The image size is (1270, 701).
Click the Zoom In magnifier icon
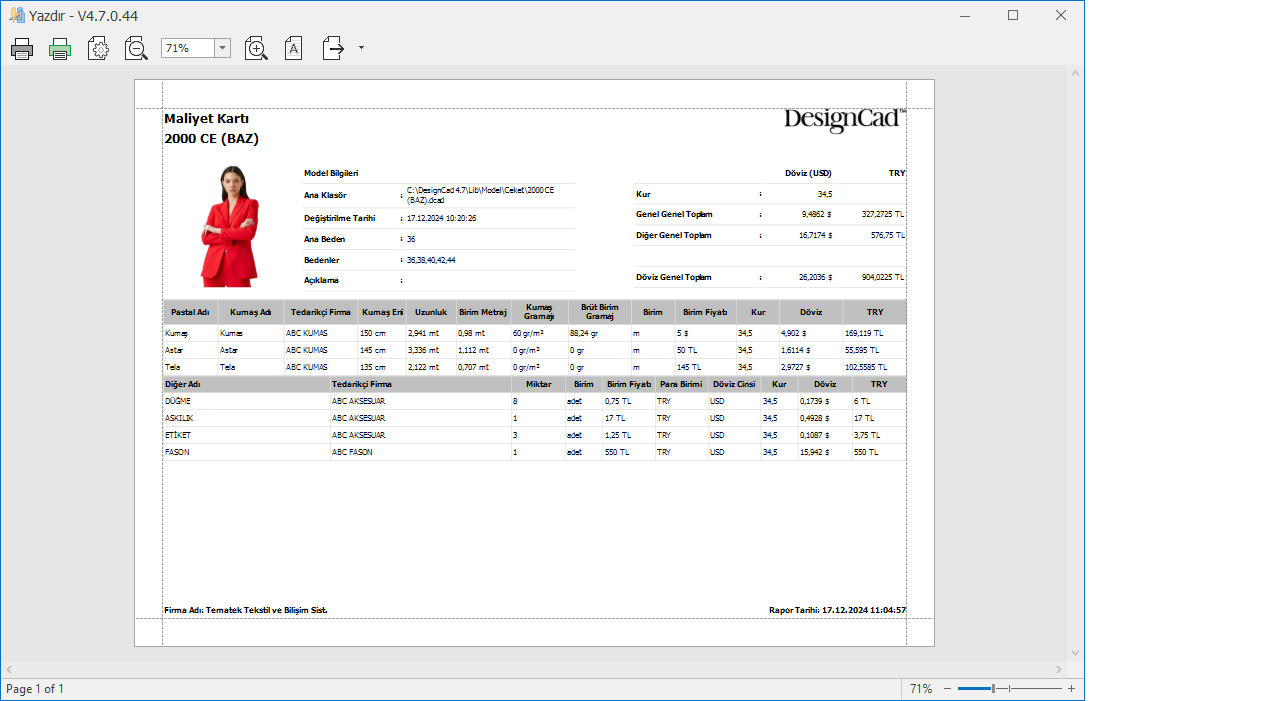tap(256, 48)
